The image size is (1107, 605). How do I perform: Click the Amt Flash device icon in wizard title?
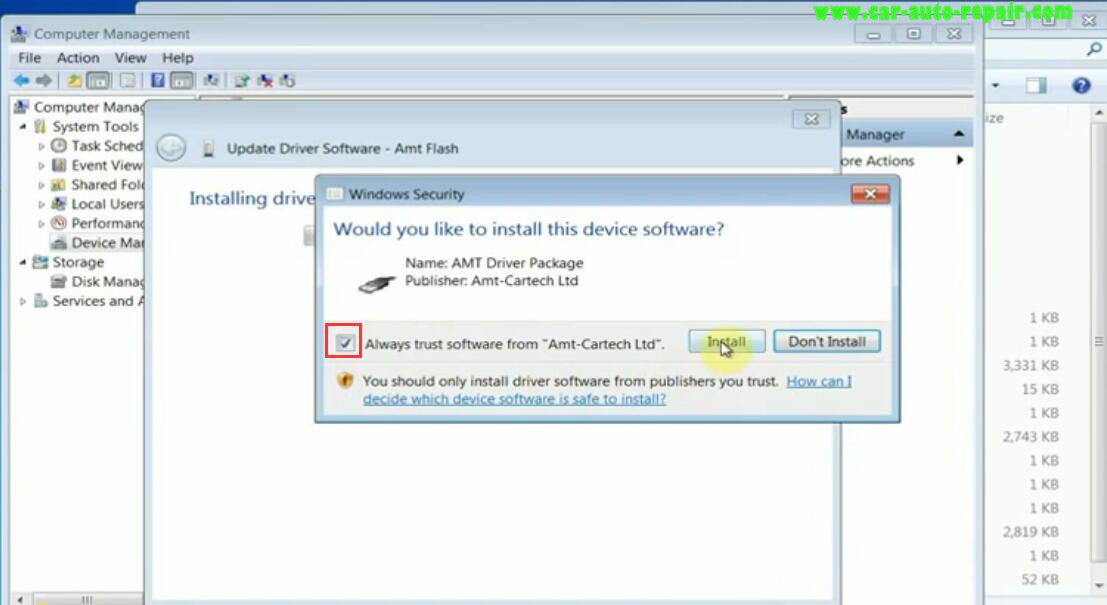pyautogui.click(x=208, y=148)
